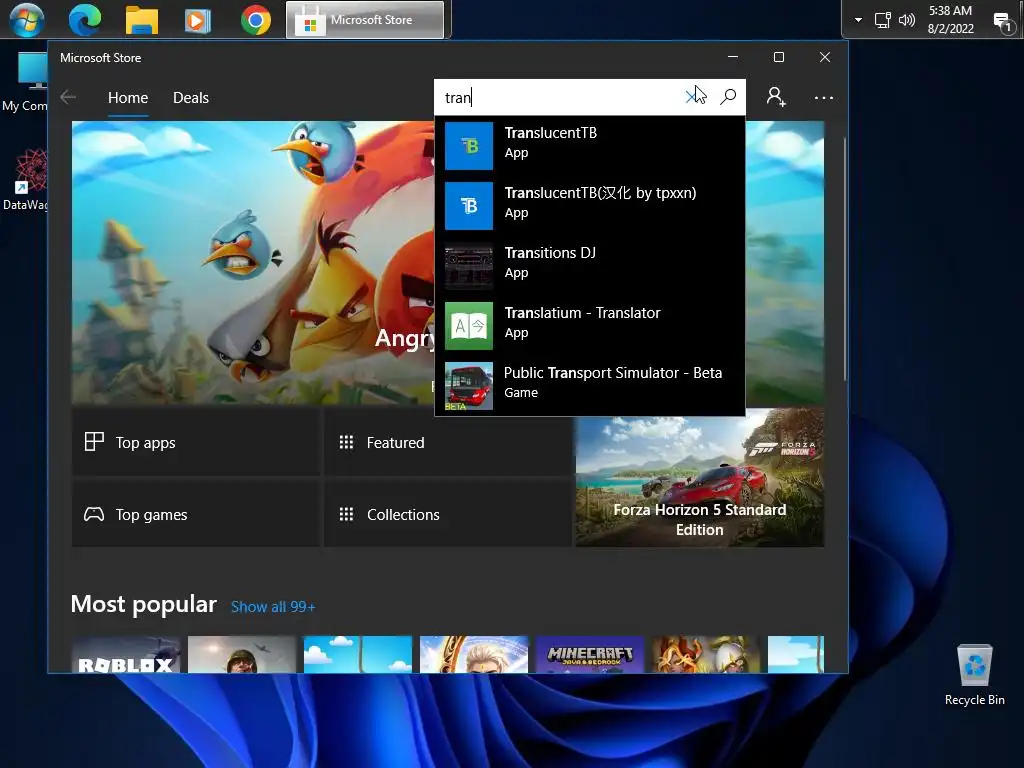Open the Windows Start orb

(x=27, y=20)
